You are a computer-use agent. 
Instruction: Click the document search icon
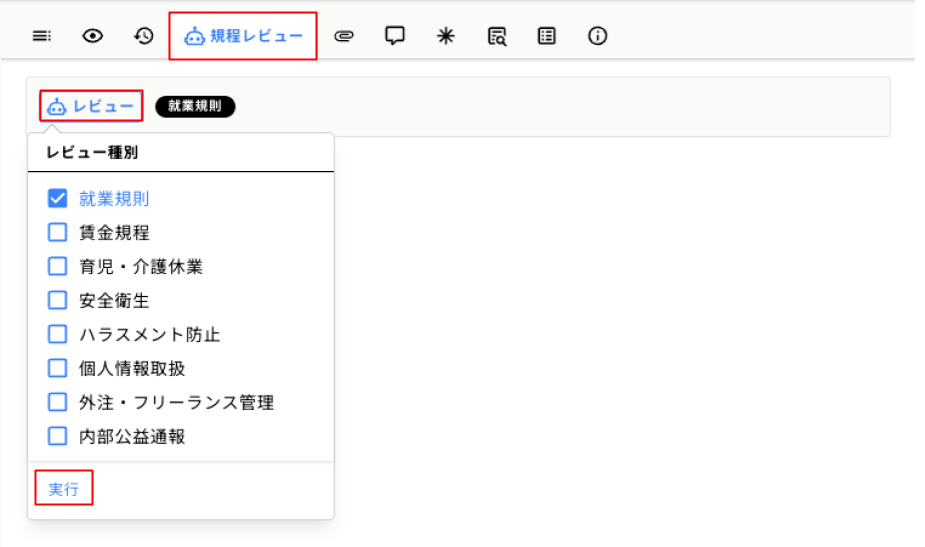point(497,36)
